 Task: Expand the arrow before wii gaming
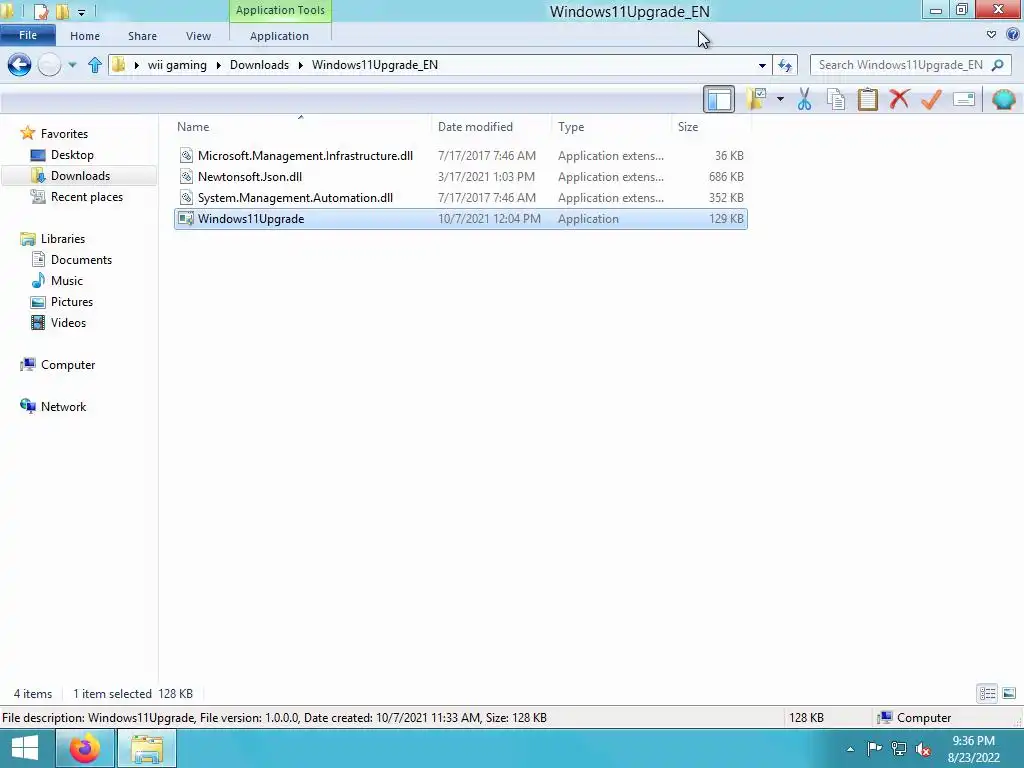pyautogui.click(x=136, y=65)
